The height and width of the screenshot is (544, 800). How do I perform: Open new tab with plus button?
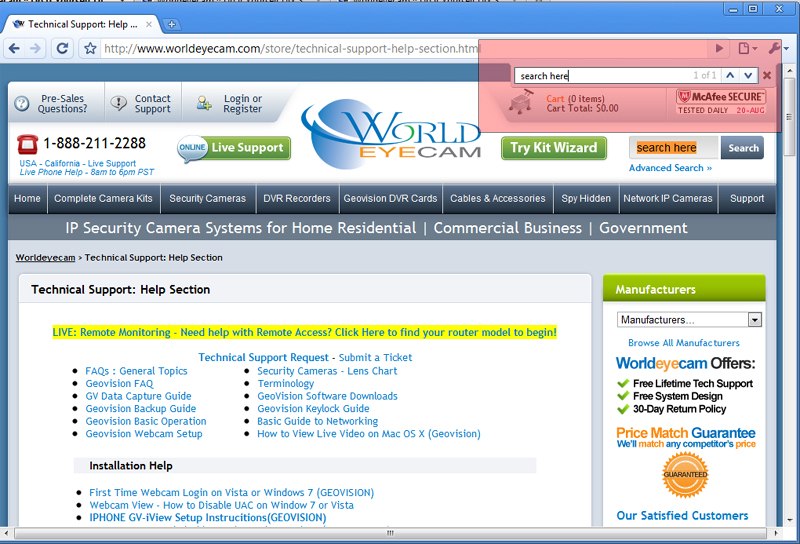click(171, 24)
